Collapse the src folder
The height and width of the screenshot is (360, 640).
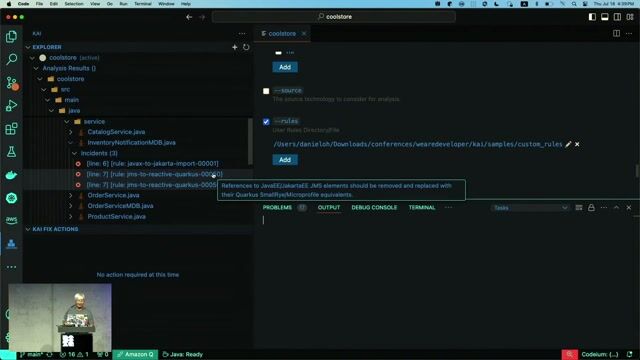pyautogui.click(x=44, y=89)
